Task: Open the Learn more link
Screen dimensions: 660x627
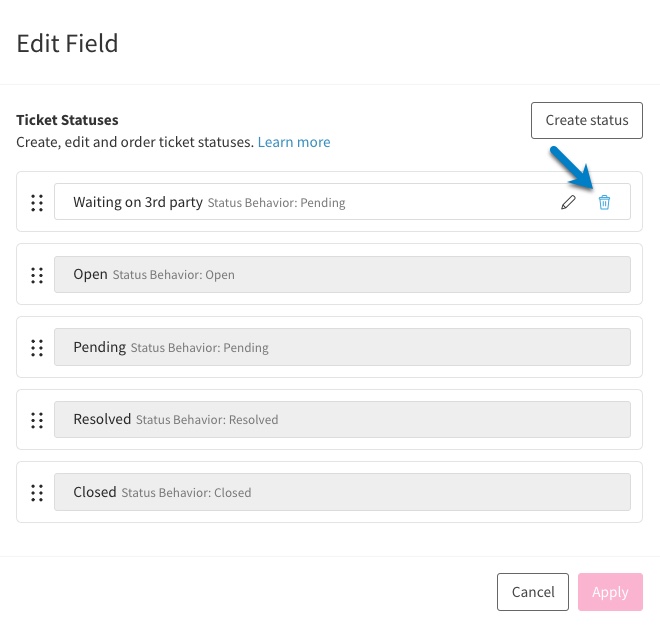Action: click(294, 142)
